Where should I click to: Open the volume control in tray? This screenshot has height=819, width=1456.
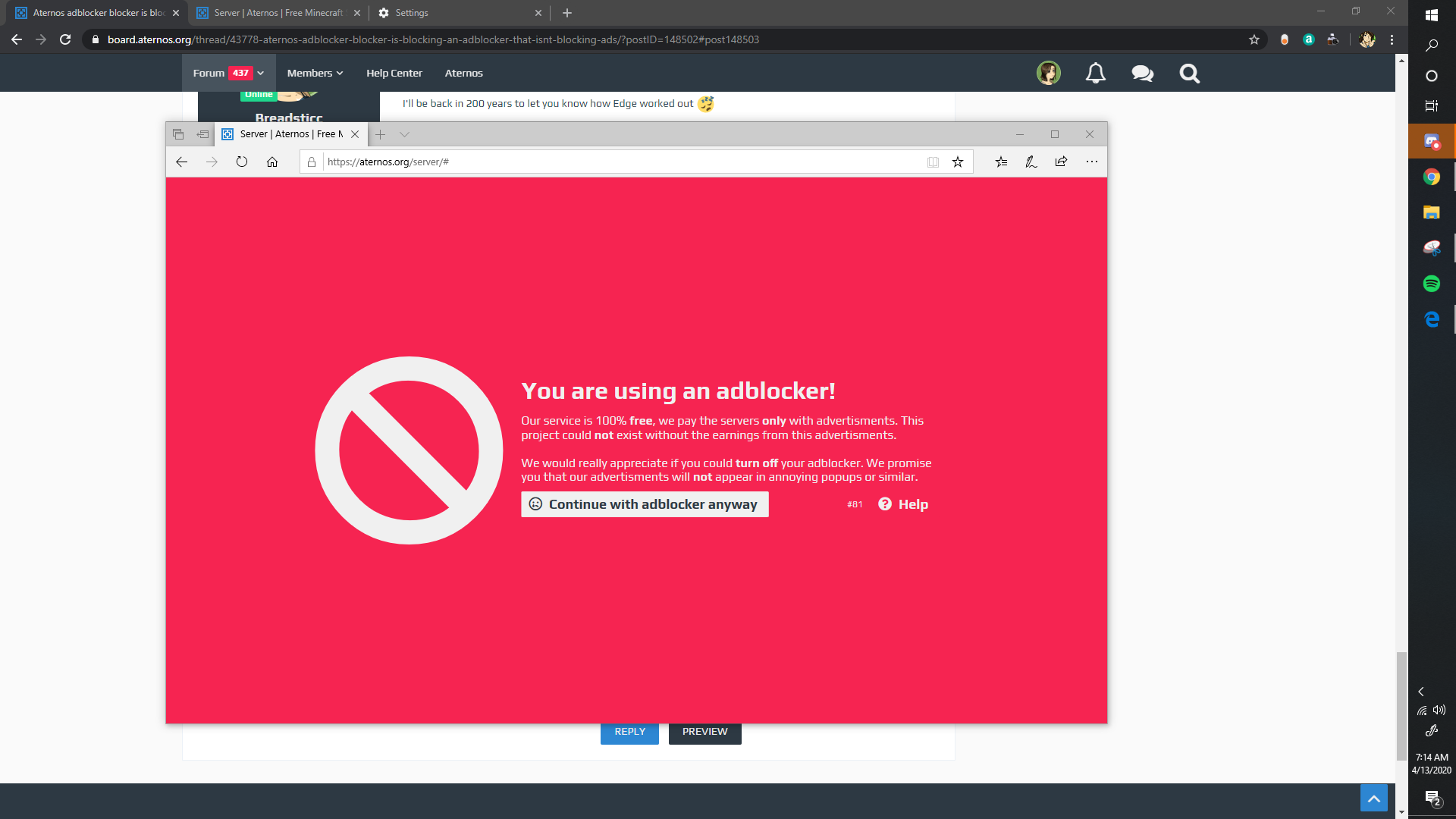(1439, 711)
